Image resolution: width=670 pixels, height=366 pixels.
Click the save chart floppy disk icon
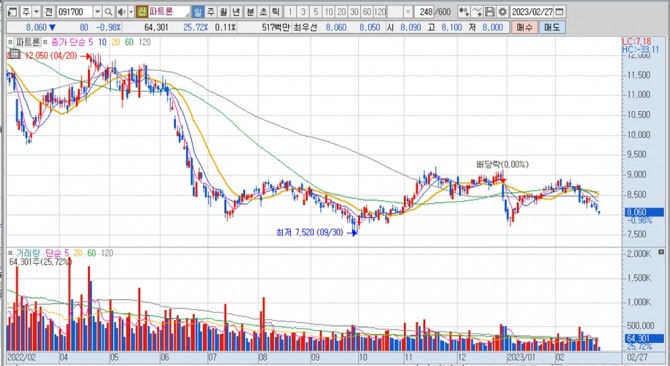tap(491, 12)
